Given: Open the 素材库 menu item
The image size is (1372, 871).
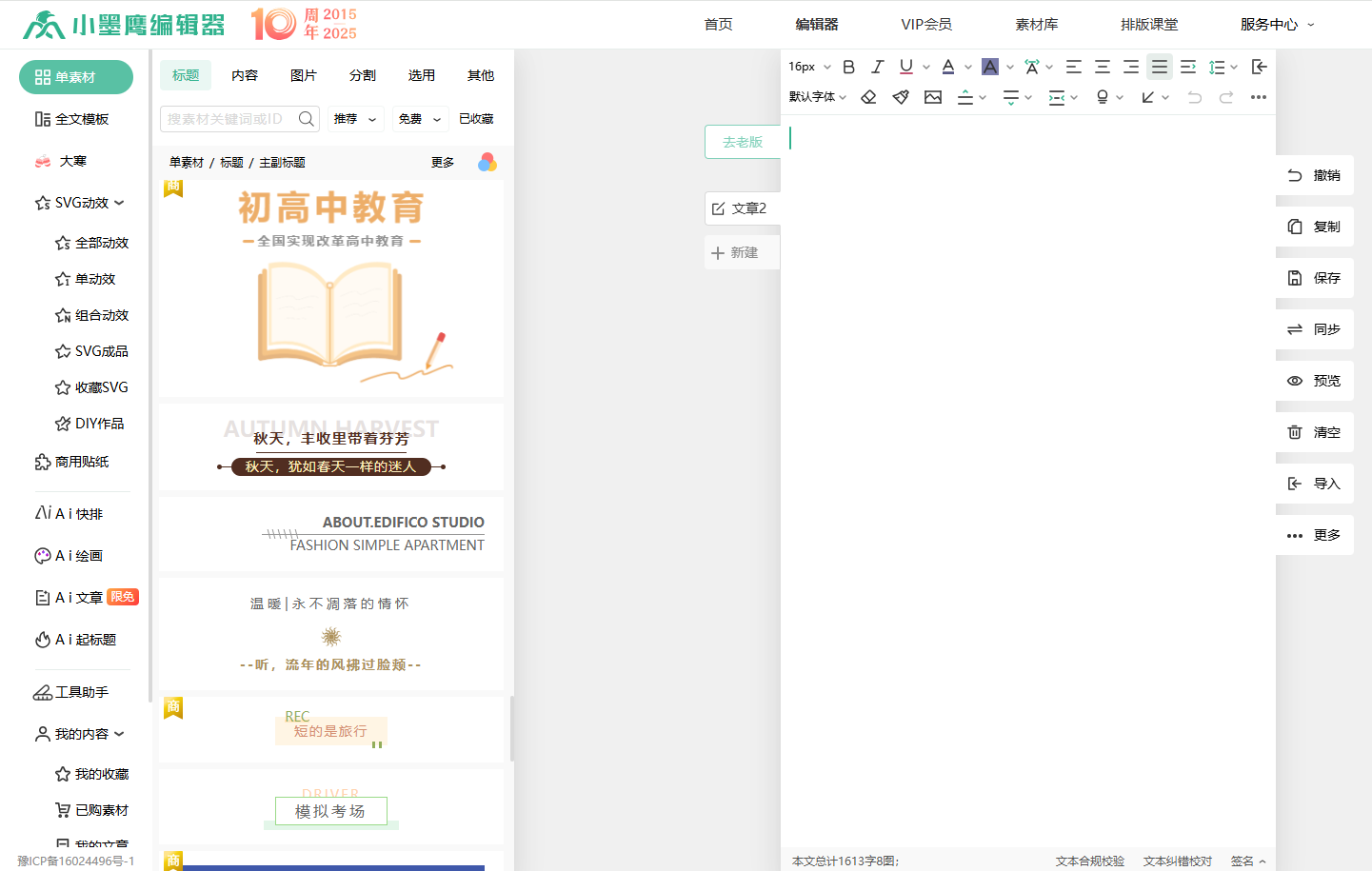Looking at the screenshot, I should click(x=1037, y=25).
